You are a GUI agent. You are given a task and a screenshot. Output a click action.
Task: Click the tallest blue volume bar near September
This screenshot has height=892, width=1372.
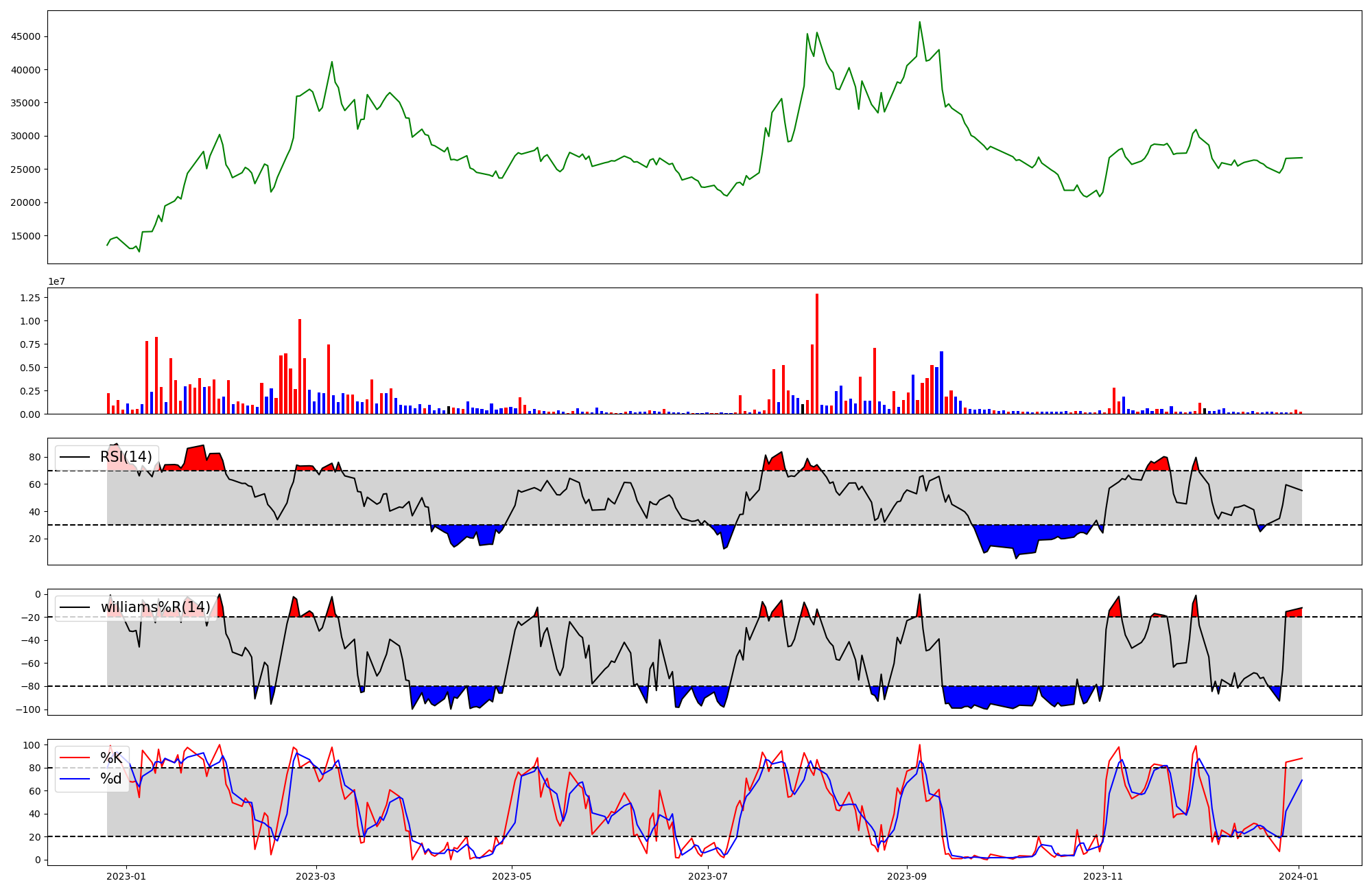941,383
